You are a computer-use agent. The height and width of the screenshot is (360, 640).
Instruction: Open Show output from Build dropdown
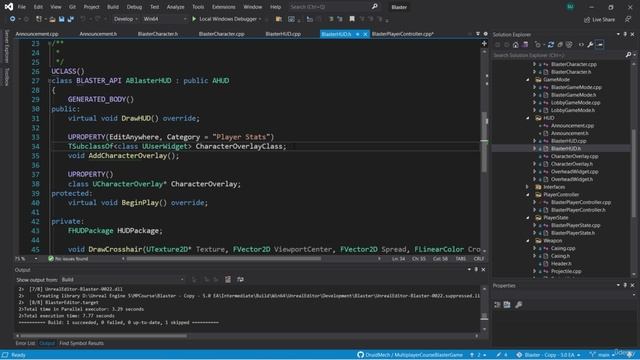click(x=122, y=279)
